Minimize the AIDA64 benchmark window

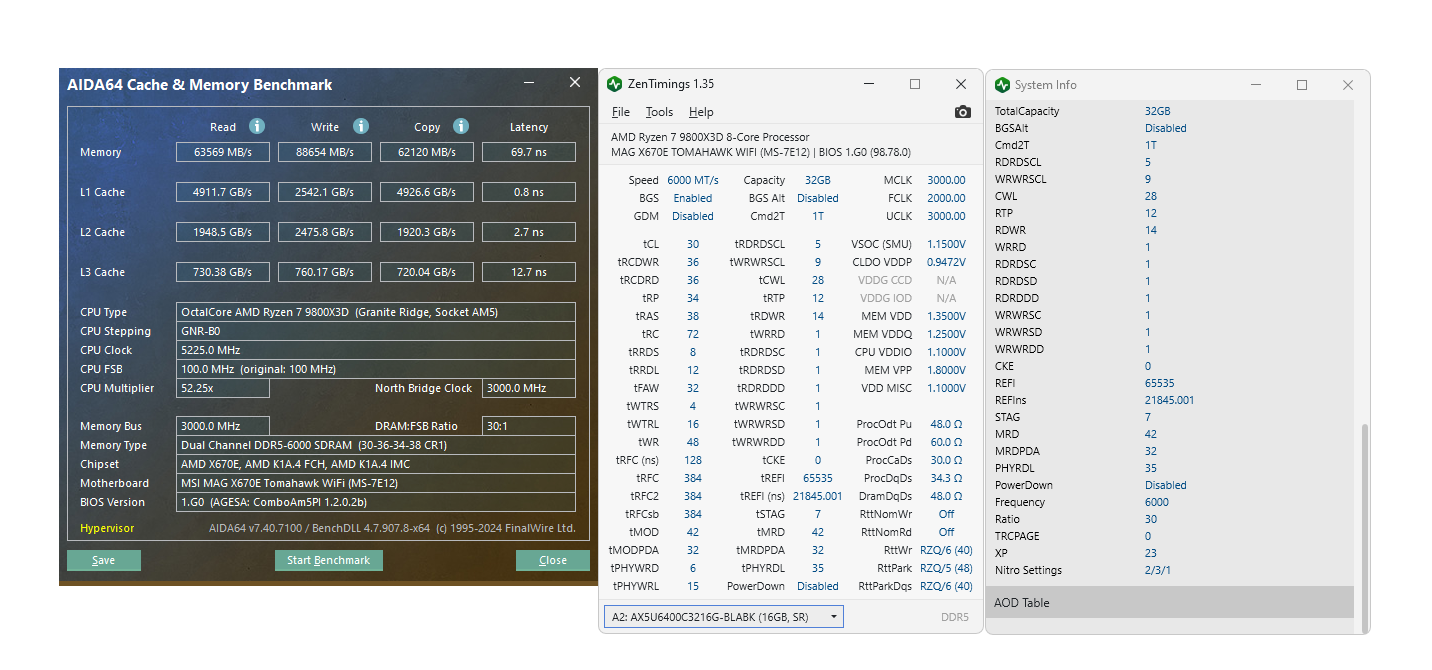(x=531, y=83)
